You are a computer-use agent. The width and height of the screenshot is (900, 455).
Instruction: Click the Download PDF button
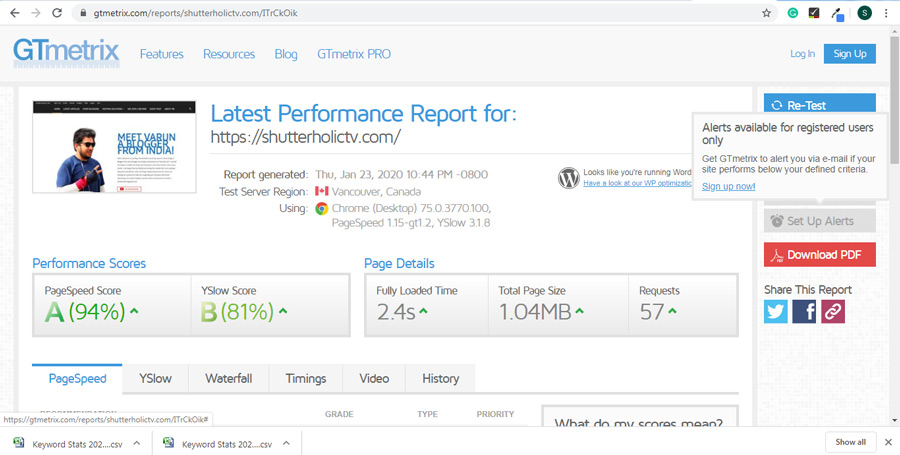819,255
